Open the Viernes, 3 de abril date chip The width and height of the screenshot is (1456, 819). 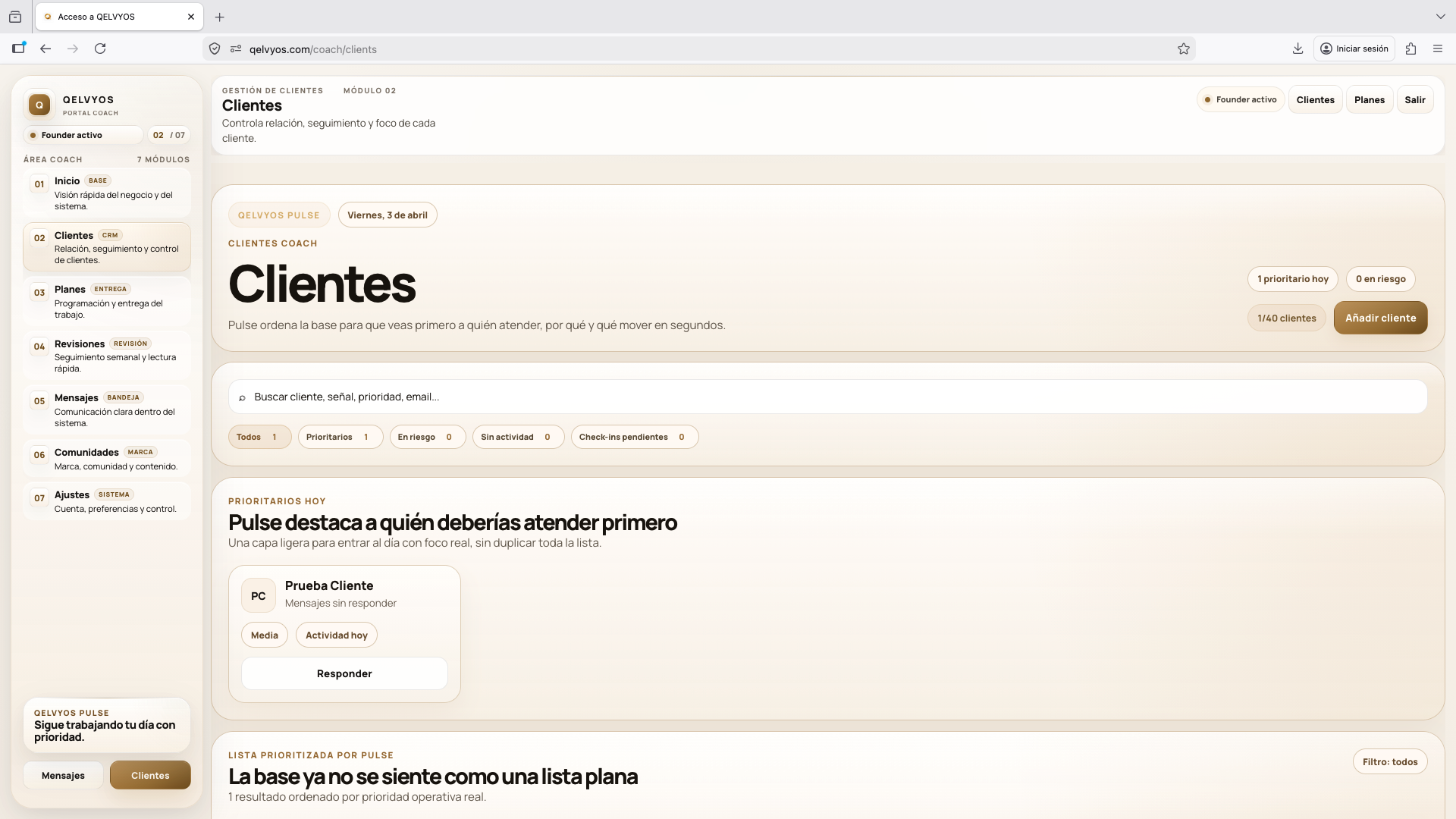pos(387,215)
